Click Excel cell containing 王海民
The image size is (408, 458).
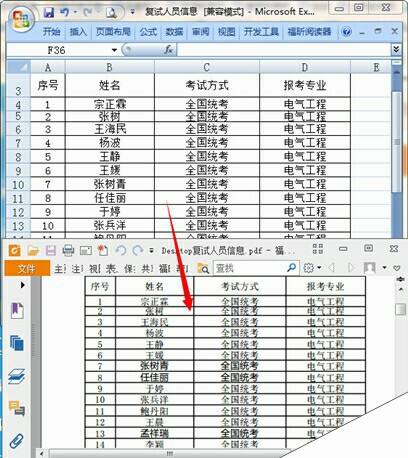(110, 129)
